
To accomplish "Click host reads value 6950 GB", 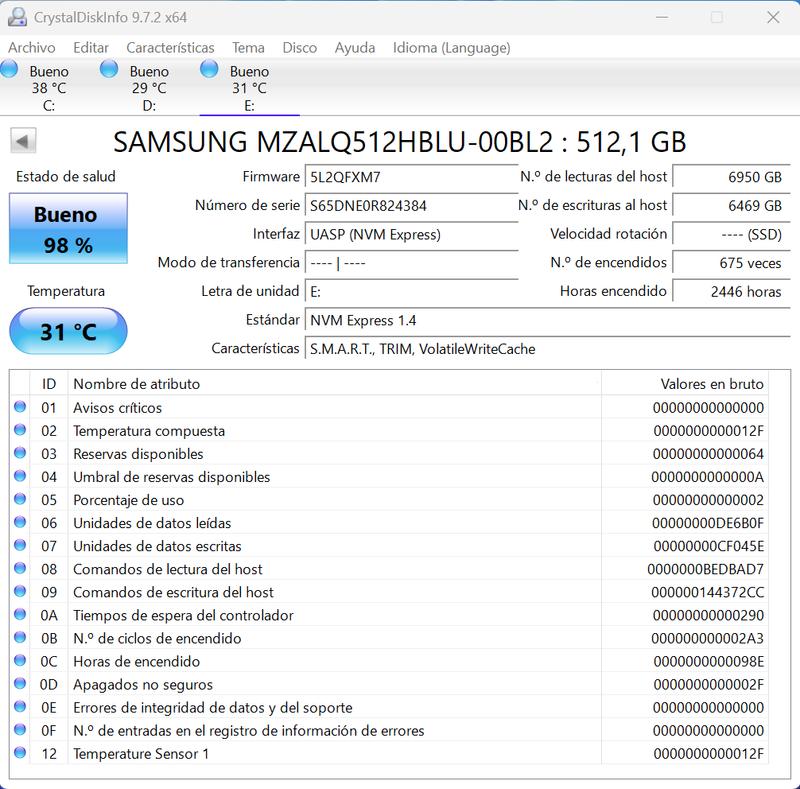I will pyautogui.click(x=731, y=177).
